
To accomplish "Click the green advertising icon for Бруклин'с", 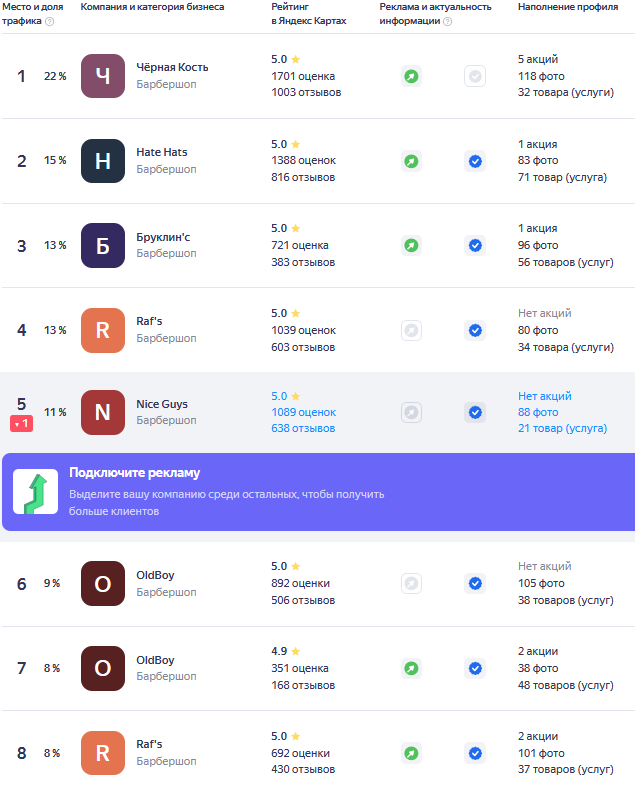I will pos(410,245).
